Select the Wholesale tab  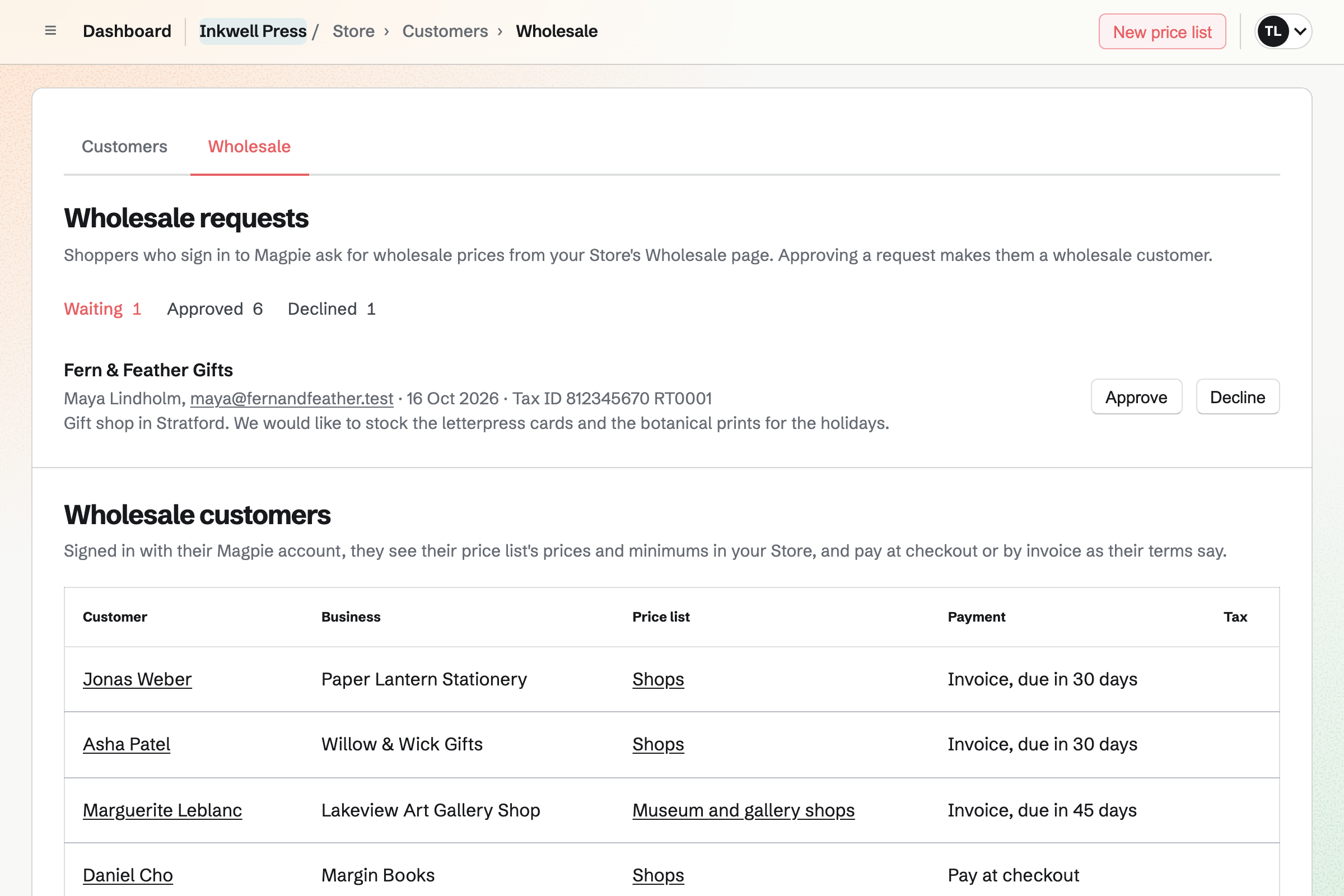[x=249, y=147]
